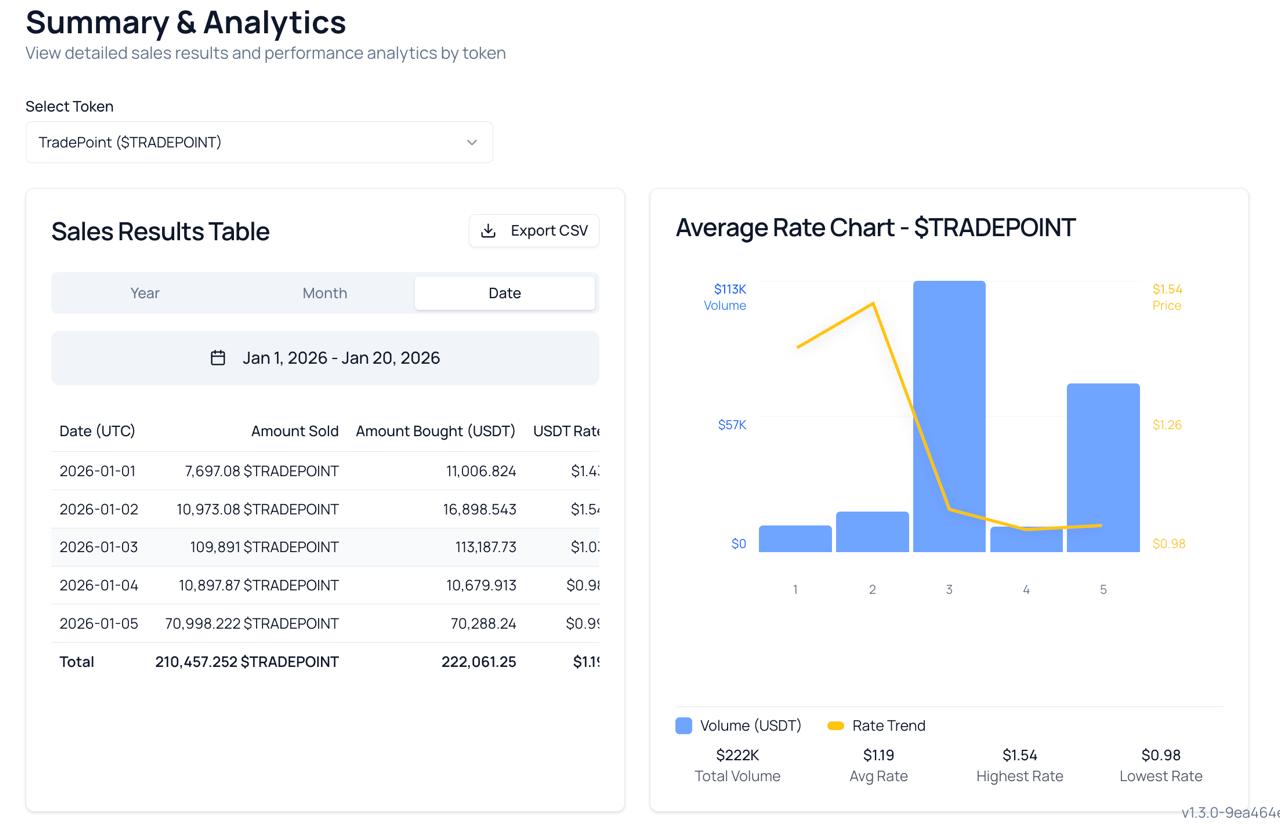This screenshot has width=1280, height=826.
Task: Toggle Rate Trend series visibility in legend
Action: [x=876, y=725]
